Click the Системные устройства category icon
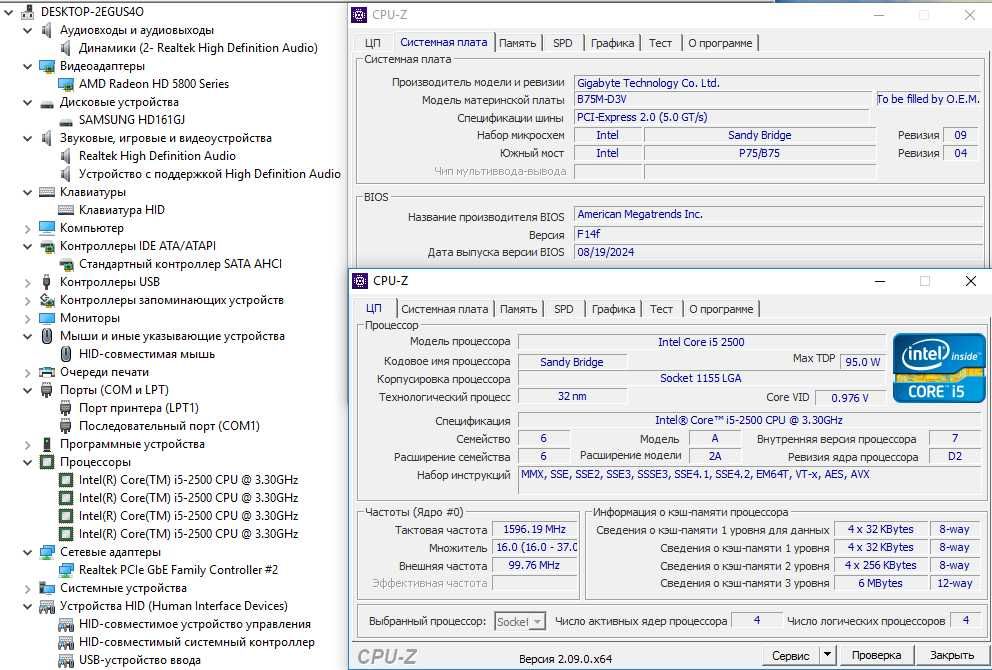Screen dimensions: 992x670 point(47,588)
